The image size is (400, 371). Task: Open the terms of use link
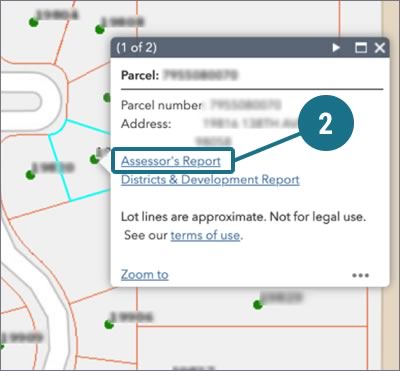(x=205, y=235)
